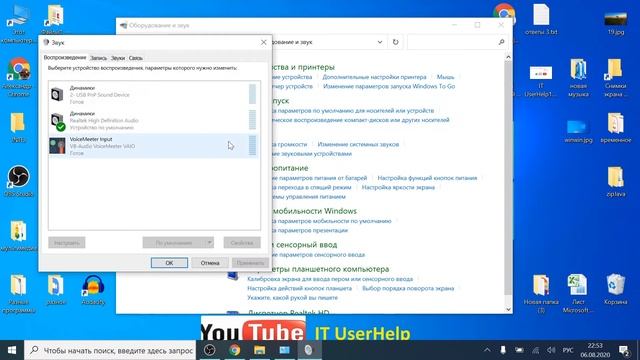The height and width of the screenshot is (360, 640).
Task: Open the По умолчанию dropdown arrow
Action: click(x=209, y=243)
